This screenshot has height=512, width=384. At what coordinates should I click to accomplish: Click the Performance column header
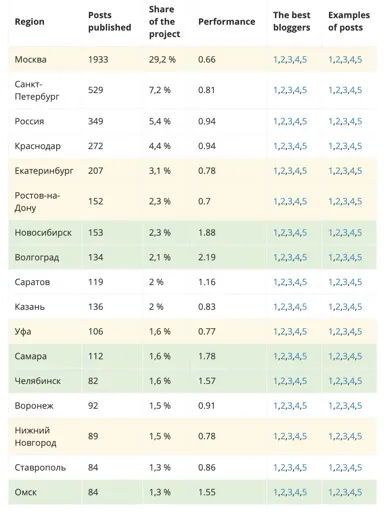pyautogui.click(x=227, y=22)
